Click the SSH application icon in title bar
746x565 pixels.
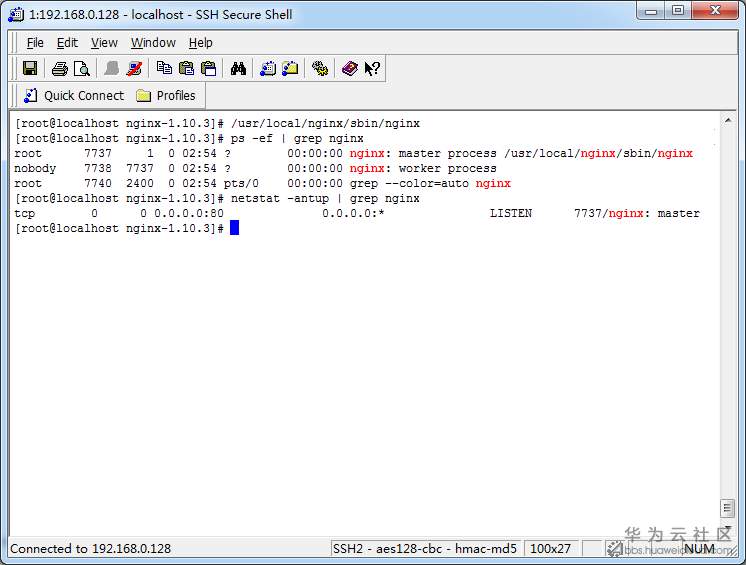coord(16,15)
